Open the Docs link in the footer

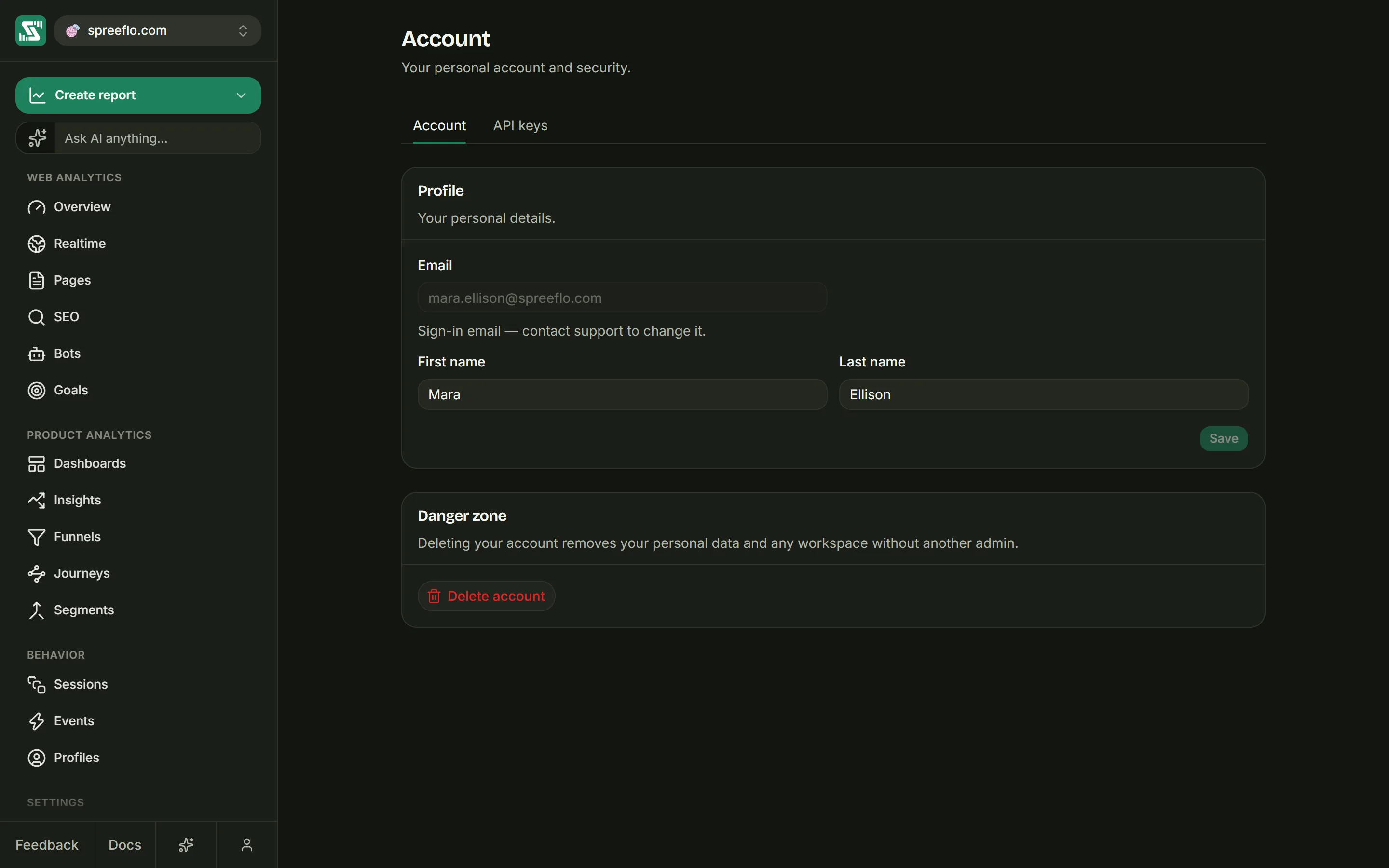[125, 845]
